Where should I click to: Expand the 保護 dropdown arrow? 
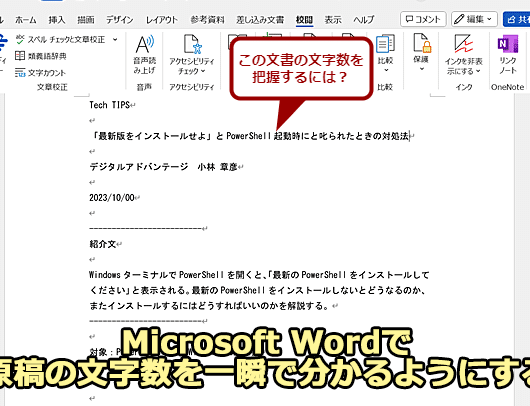coord(422,69)
